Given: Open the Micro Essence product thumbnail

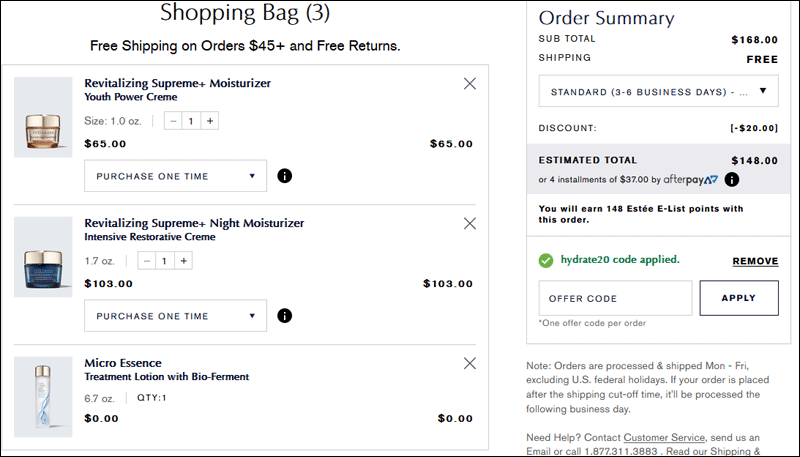Looking at the screenshot, I should [x=43, y=397].
